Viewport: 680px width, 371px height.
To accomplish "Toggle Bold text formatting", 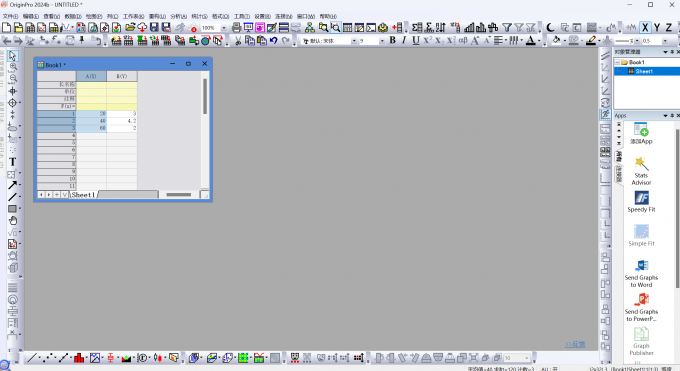I will click(x=392, y=40).
